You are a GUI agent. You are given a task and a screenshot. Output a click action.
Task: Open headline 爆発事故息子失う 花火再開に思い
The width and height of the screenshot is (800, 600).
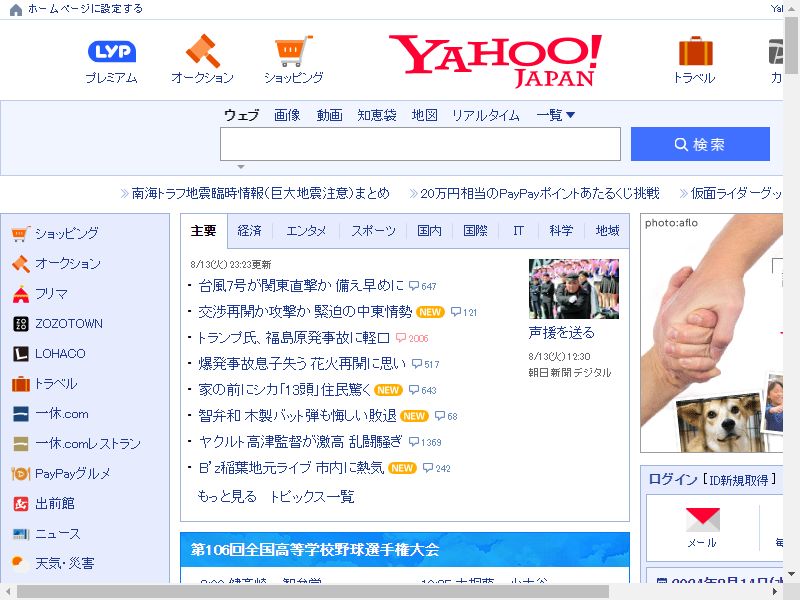point(302,364)
